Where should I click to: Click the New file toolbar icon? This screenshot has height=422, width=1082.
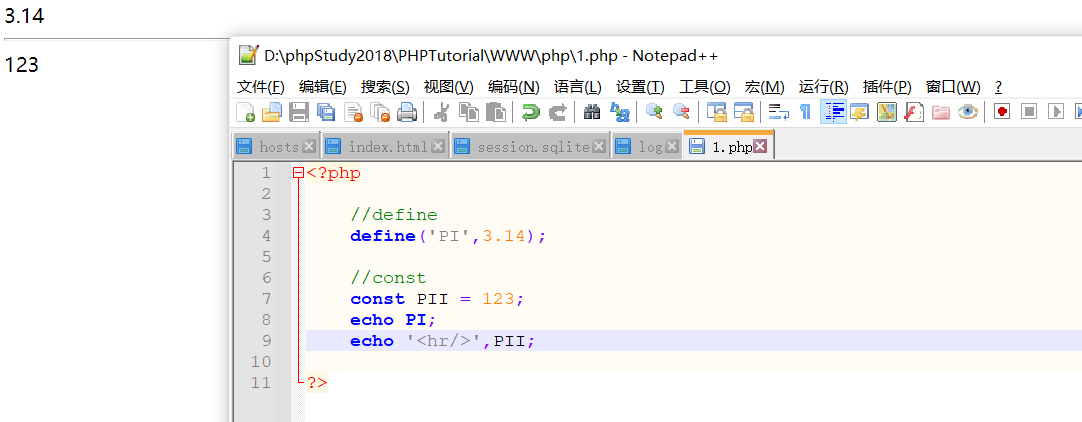(x=246, y=112)
